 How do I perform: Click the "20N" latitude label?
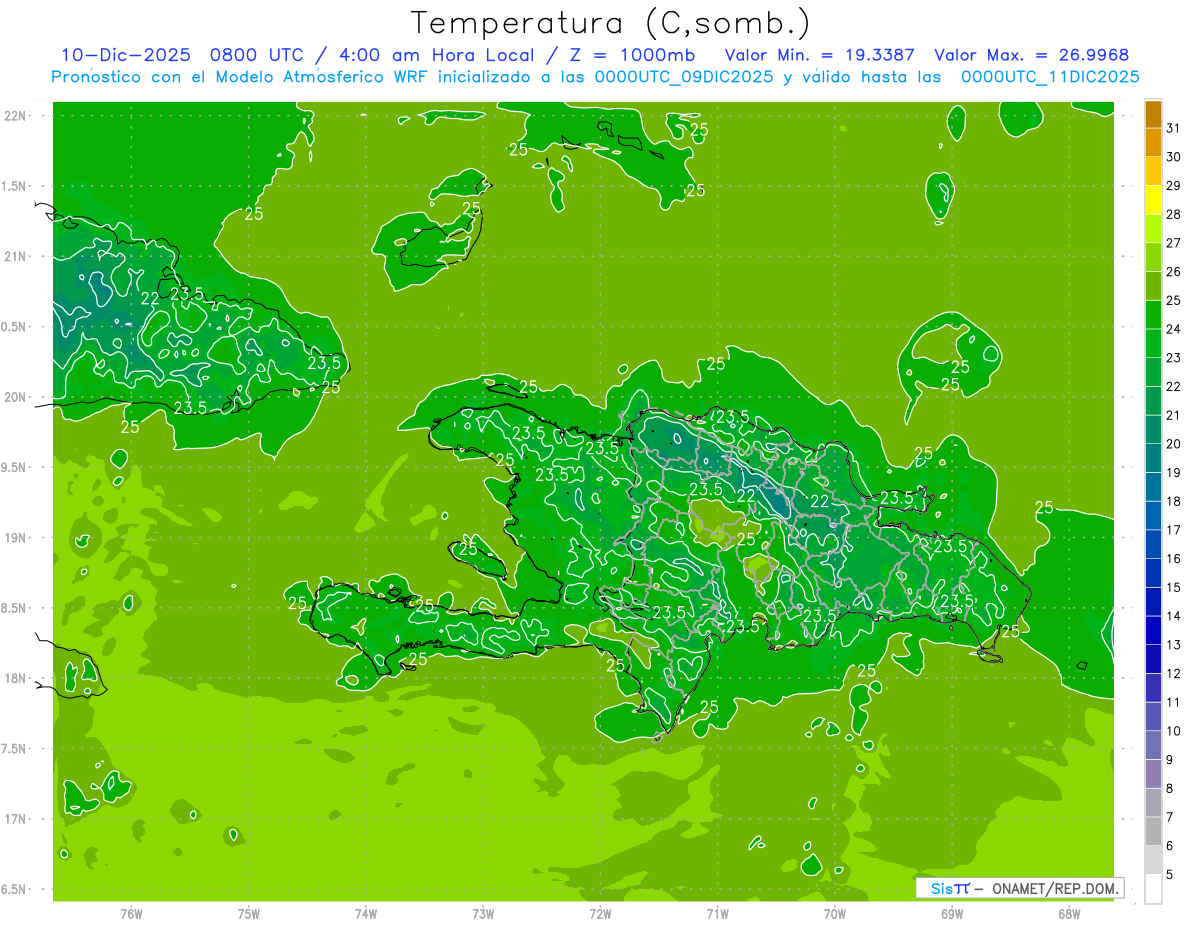[16, 397]
